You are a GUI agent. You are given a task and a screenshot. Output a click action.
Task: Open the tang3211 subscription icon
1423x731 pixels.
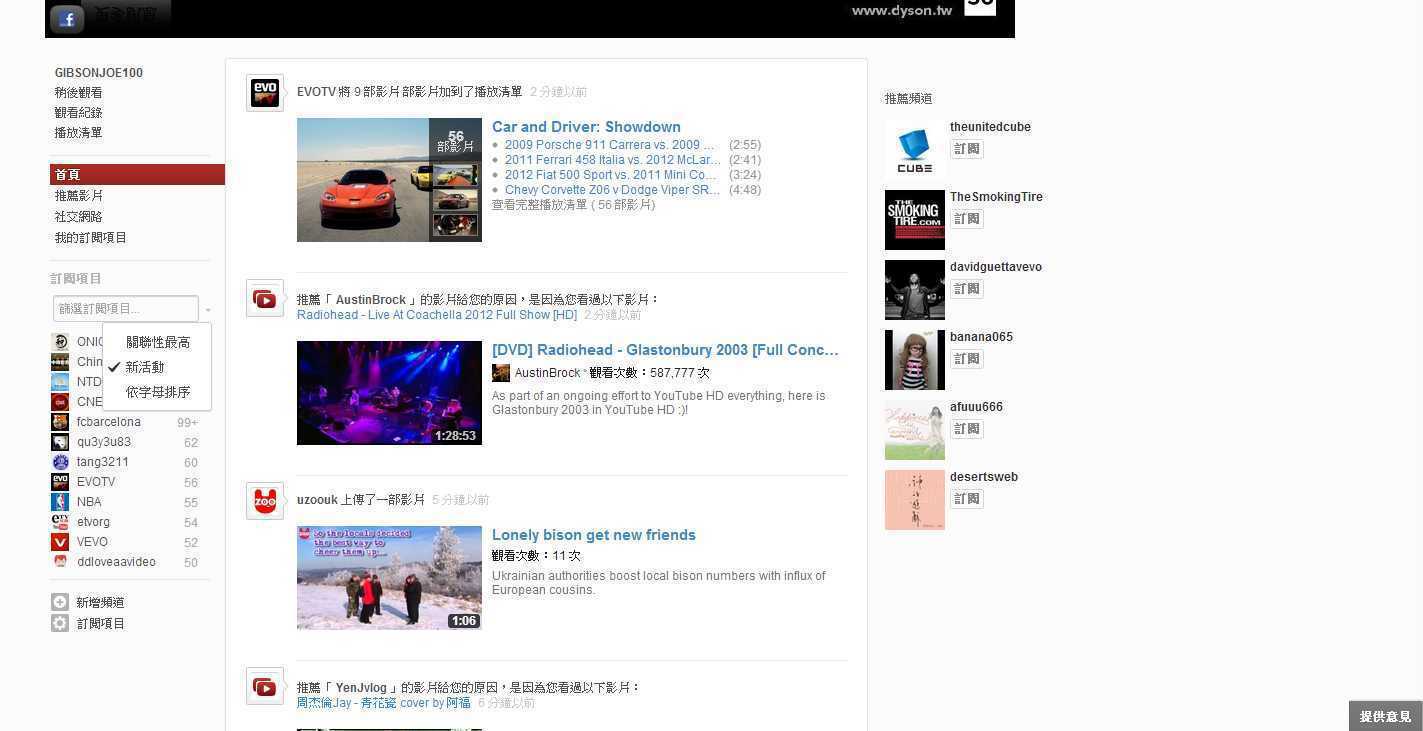[60, 462]
